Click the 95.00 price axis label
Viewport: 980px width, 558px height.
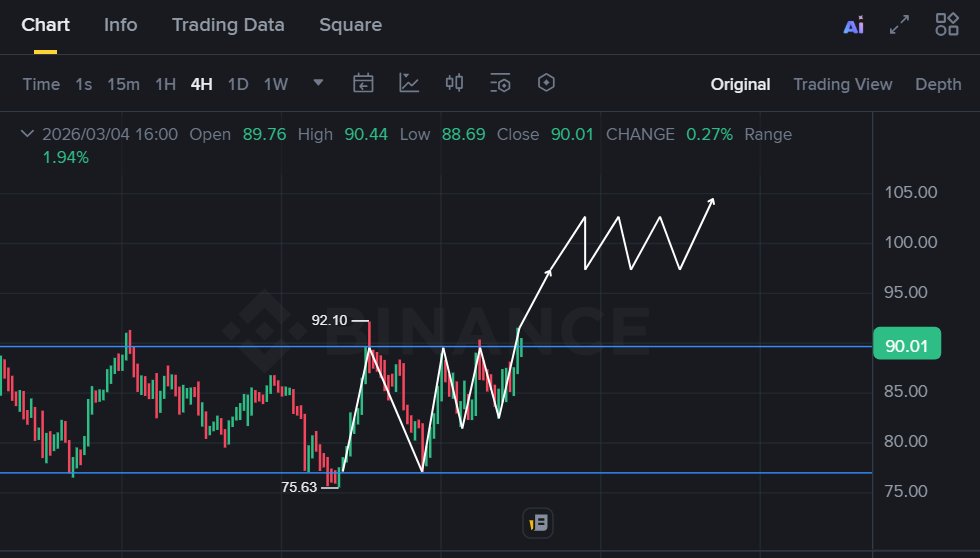tap(906, 292)
